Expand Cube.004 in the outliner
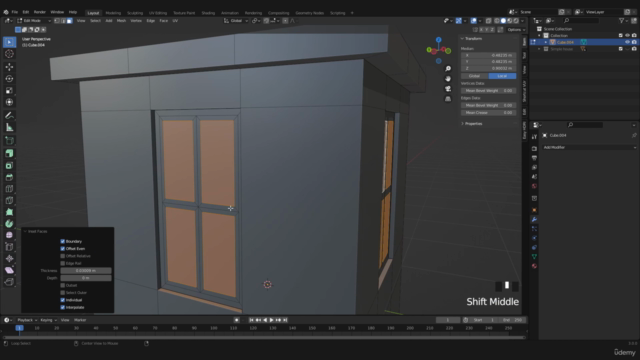The height and width of the screenshot is (360, 640). point(546,42)
